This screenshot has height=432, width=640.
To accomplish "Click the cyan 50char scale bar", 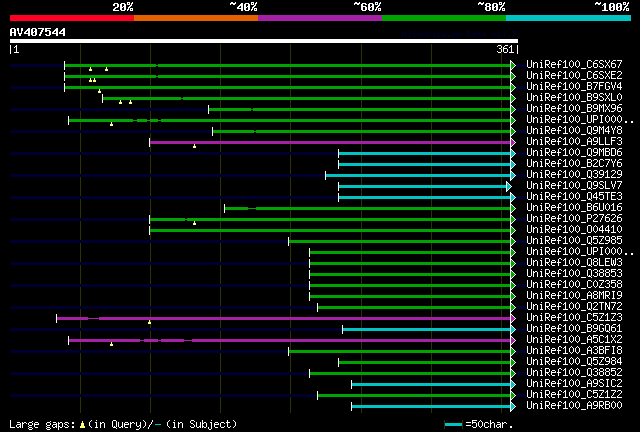I will pos(453,425).
